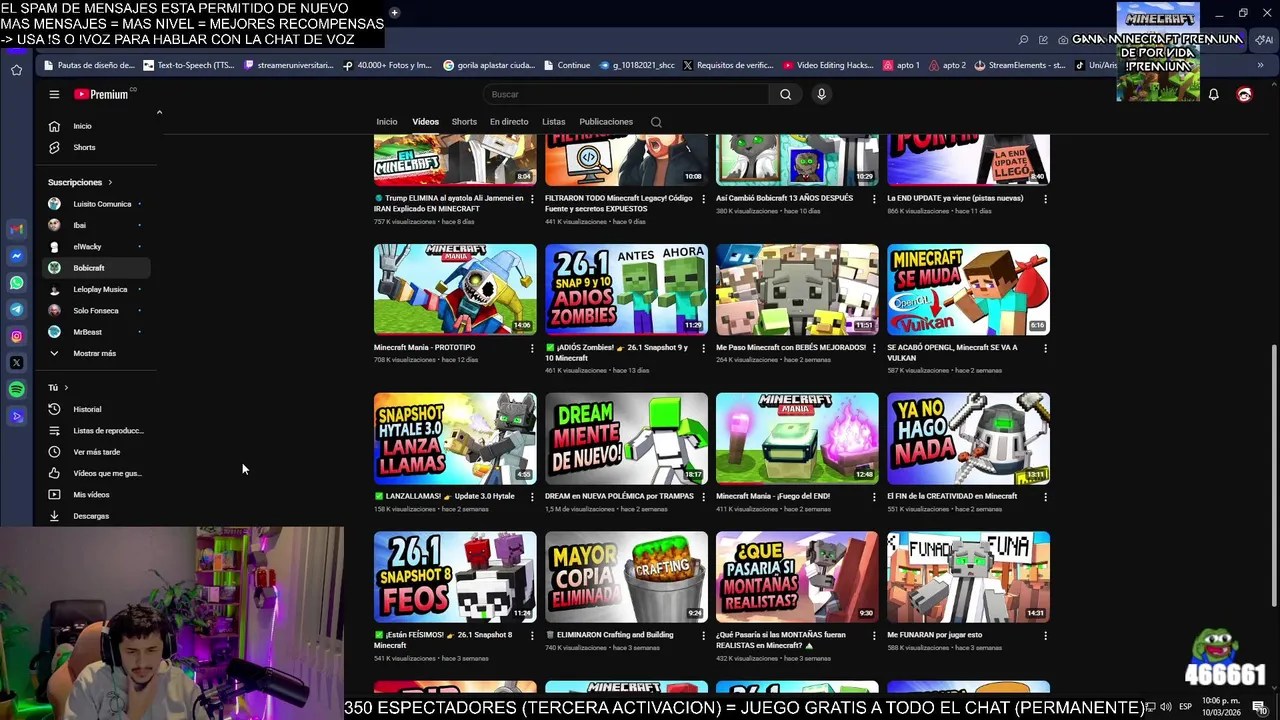Image resolution: width=1280 pixels, height=720 pixels.
Task: Open options for Minecraft Mania - PROTOTIPO video
Action: (532, 348)
